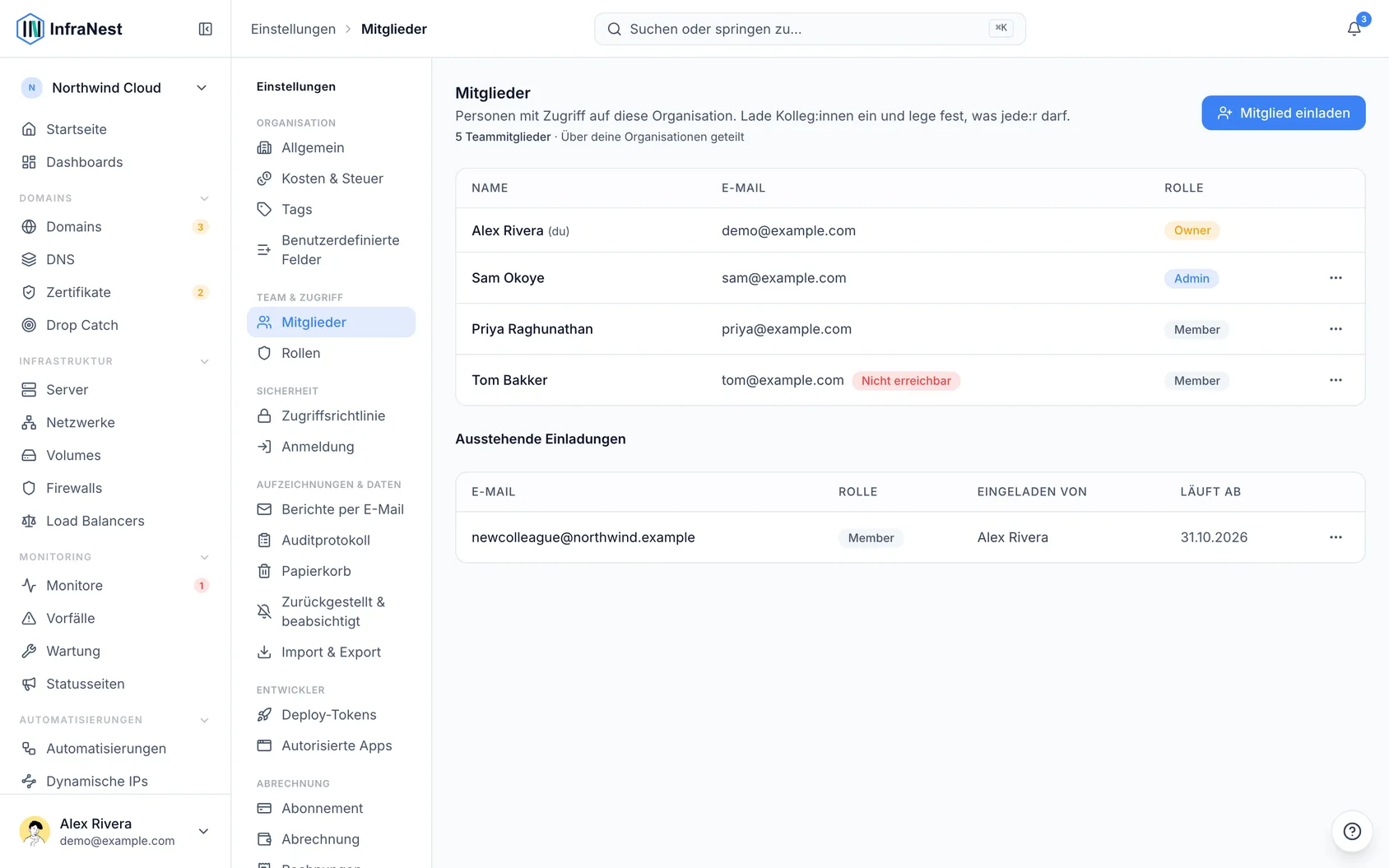Viewport: 1389px width, 868px height.
Task: Open DNS in the sidebar
Action: (115, 259)
